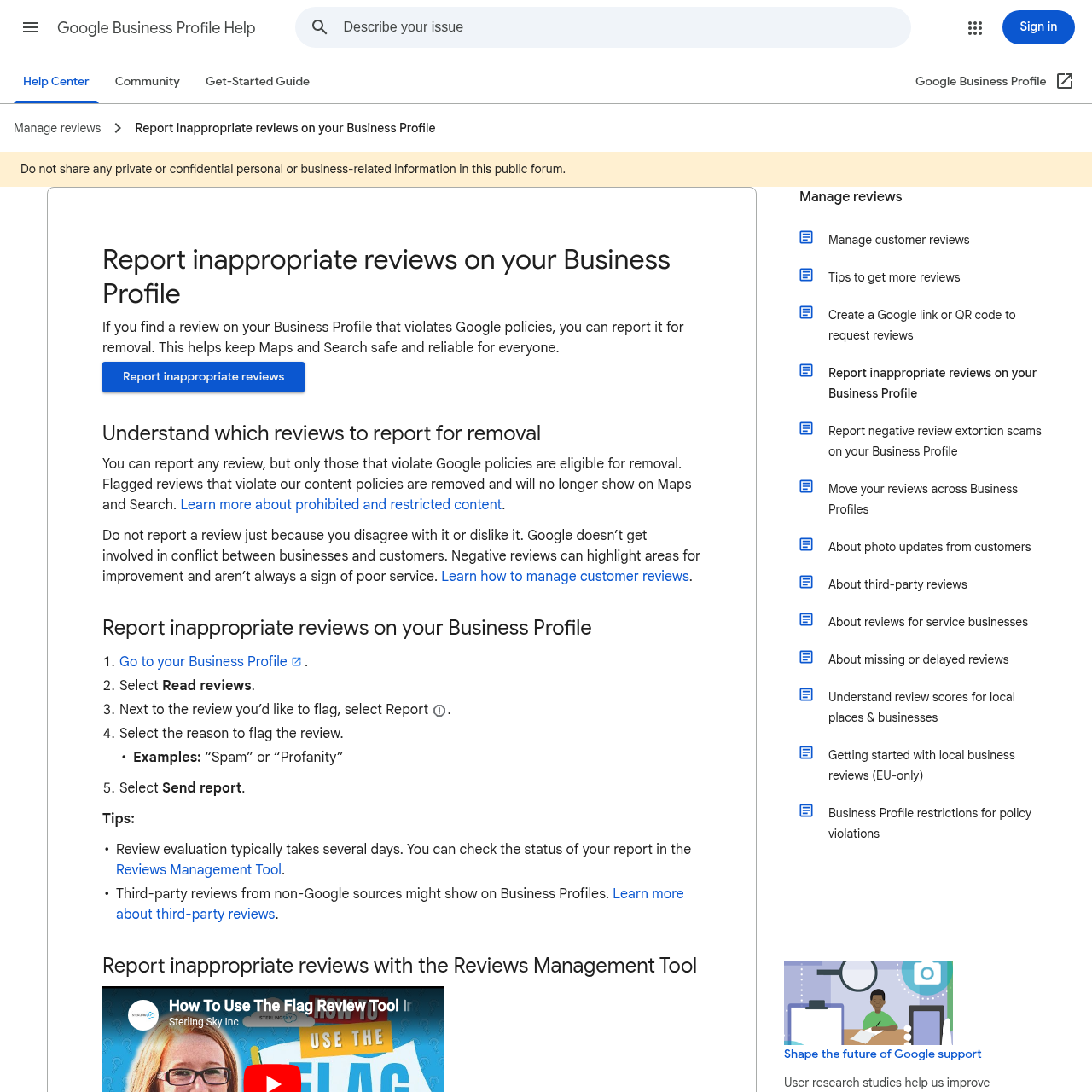Viewport: 1092px width, 1092px height.
Task: Click article icon beside Move your reviews across
Action: (x=806, y=486)
